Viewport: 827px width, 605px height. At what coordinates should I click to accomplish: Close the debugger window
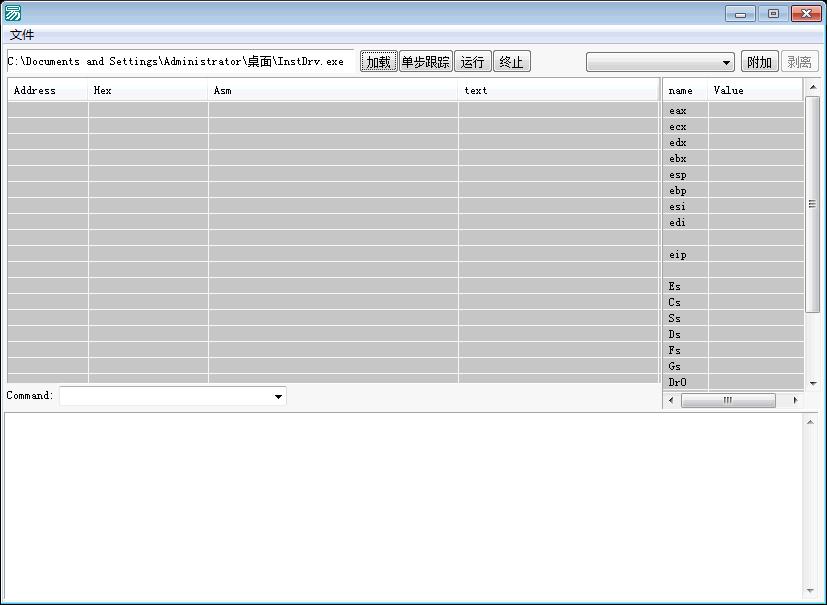point(806,14)
